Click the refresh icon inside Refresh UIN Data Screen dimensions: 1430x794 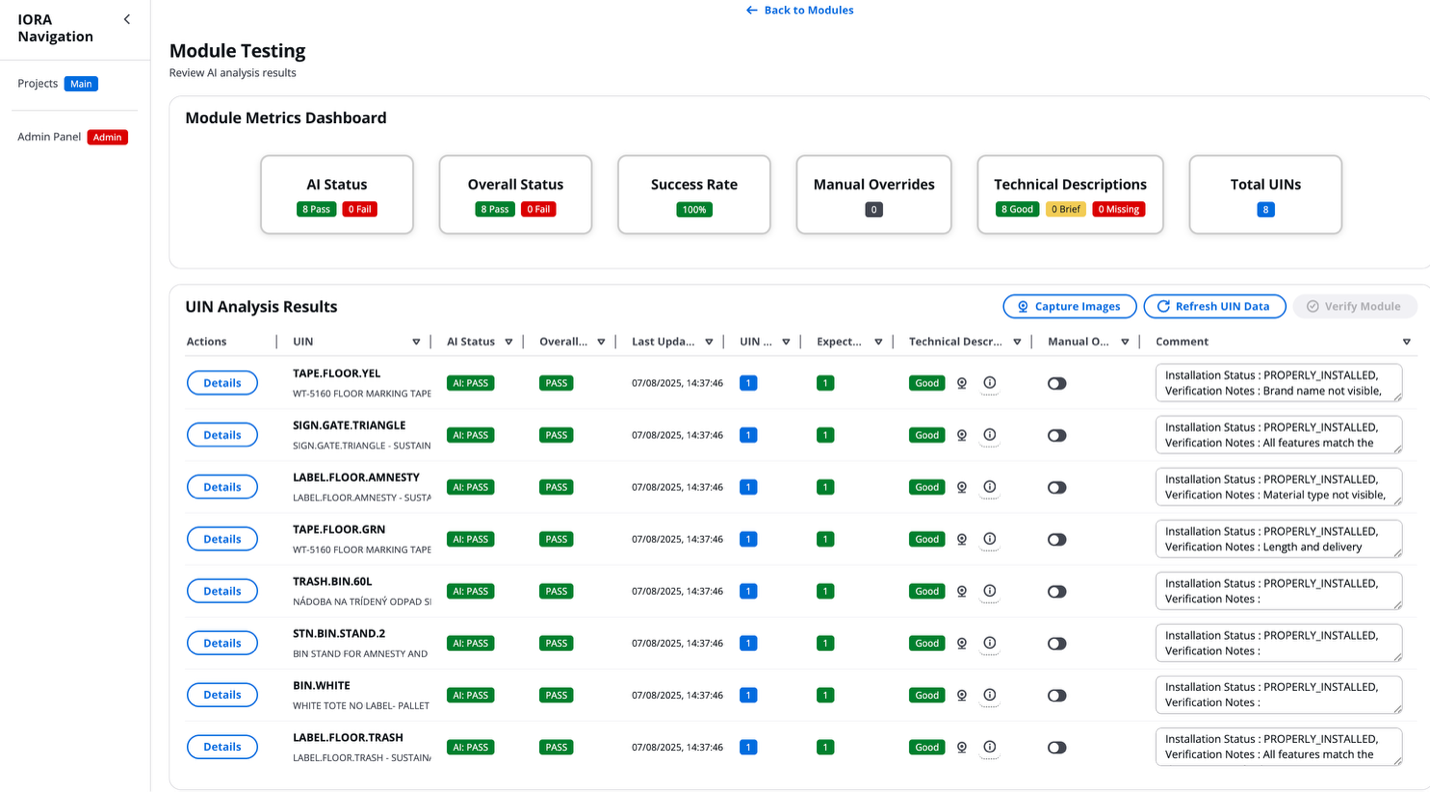coord(1165,306)
